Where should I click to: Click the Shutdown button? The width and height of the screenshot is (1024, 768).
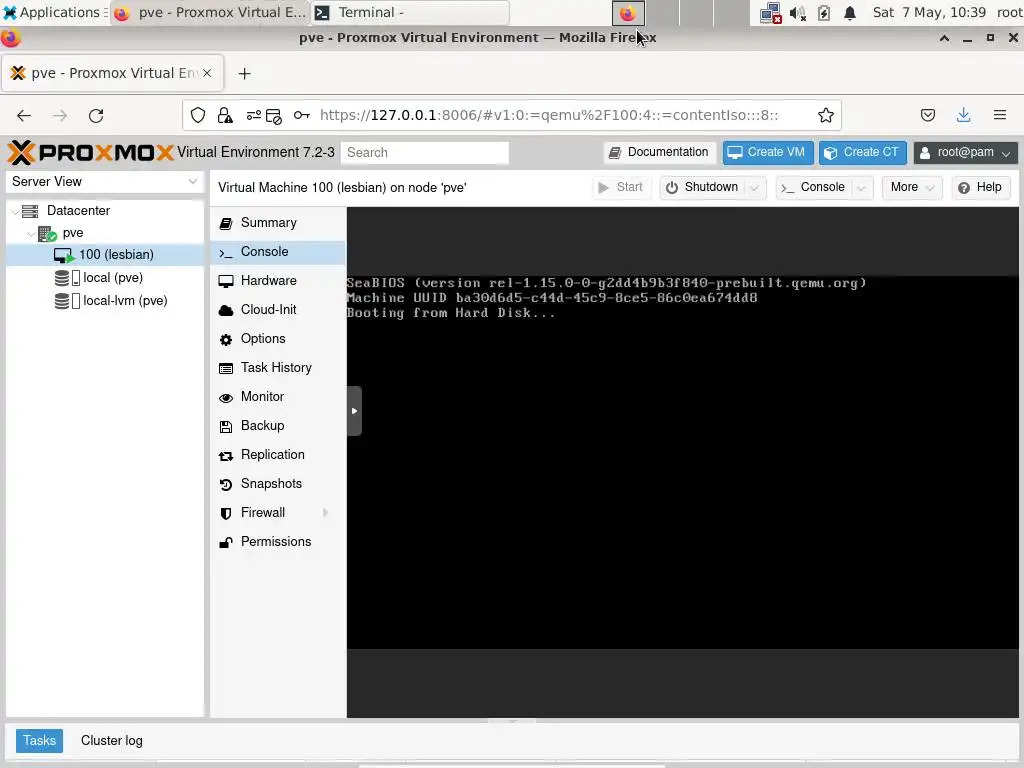pyautogui.click(x=702, y=187)
